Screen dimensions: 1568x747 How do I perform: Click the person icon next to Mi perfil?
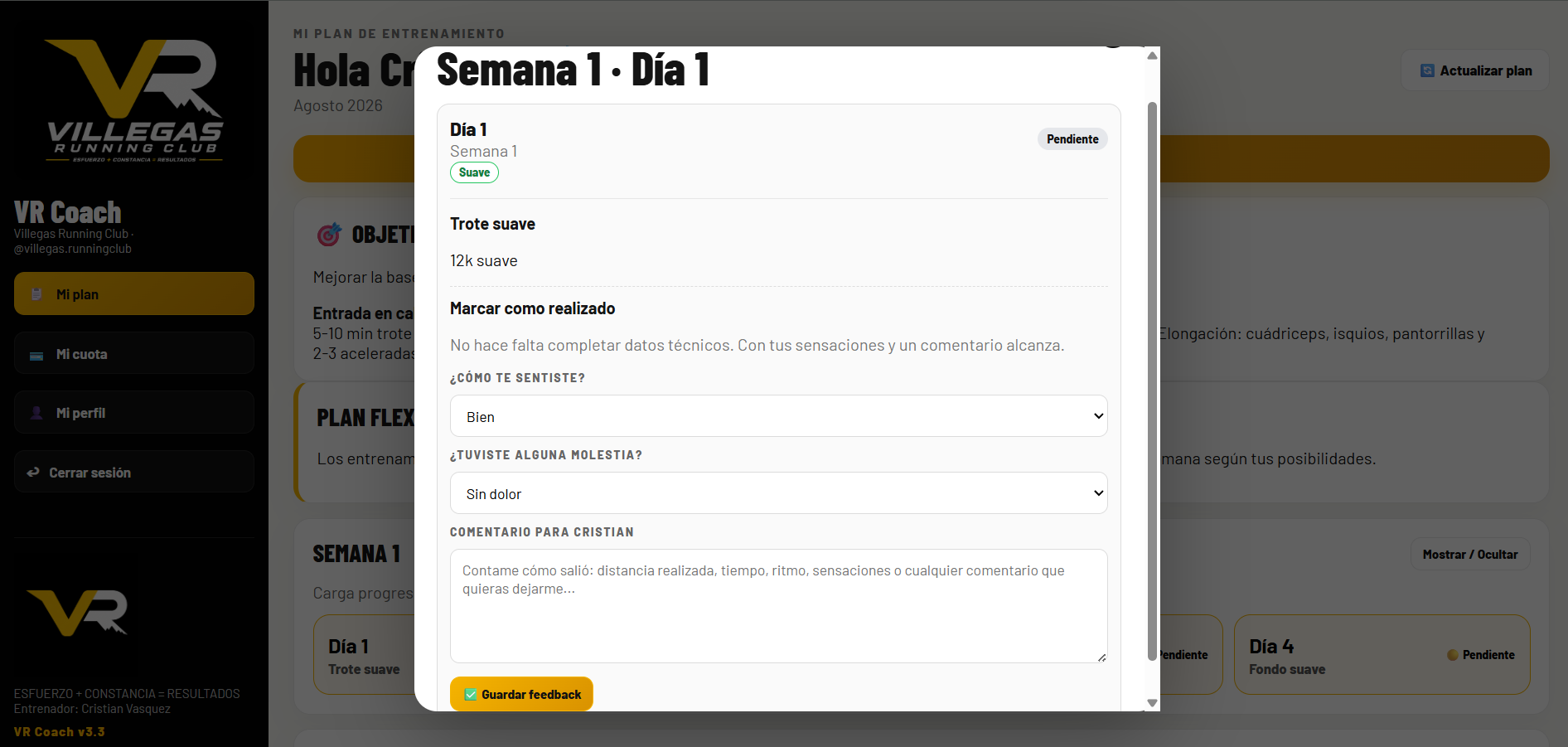point(36,413)
